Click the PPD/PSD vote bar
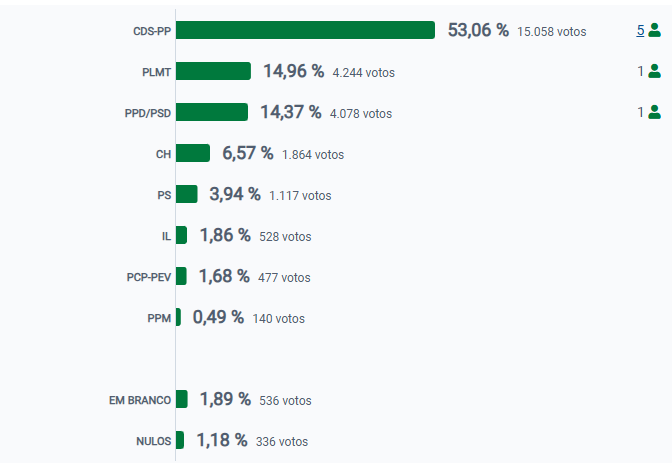Viewport: 672px width, 463px height. click(212, 112)
